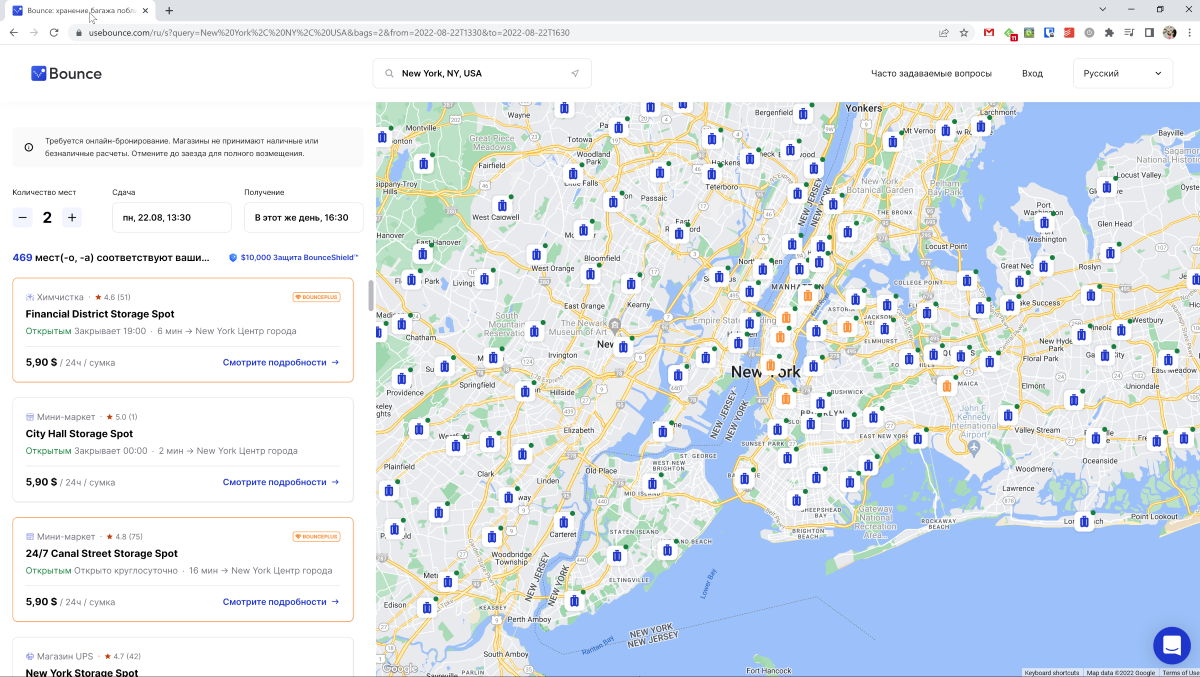The width and height of the screenshot is (1200, 677).
Task: Open a new browser tab
Action: [x=169, y=10]
